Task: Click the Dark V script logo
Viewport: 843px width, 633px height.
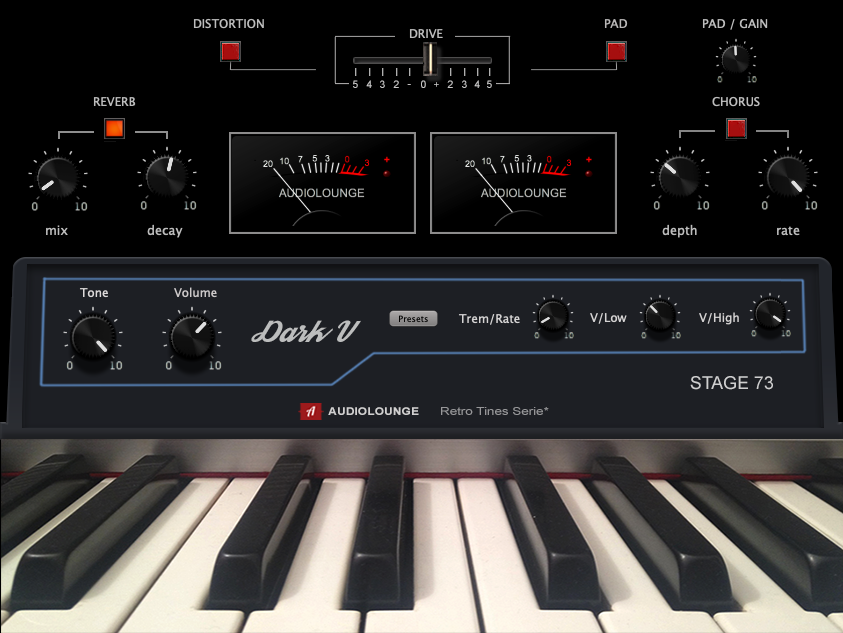Action: (x=305, y=331)
